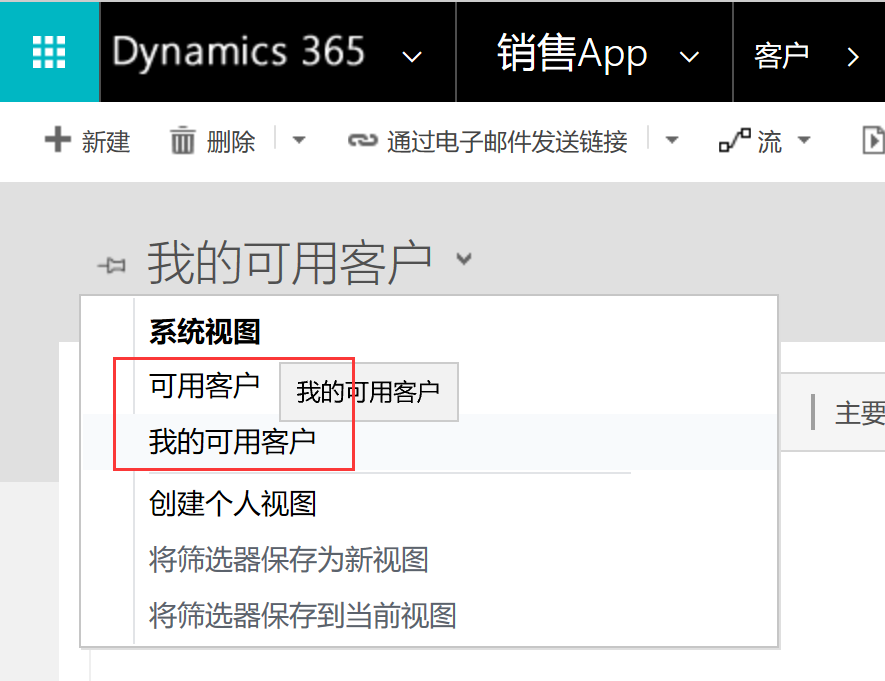This screenshot has height=681, width=885.
Task: Choose 通过电子邮件发送链接 command
Action: [507, 142]
